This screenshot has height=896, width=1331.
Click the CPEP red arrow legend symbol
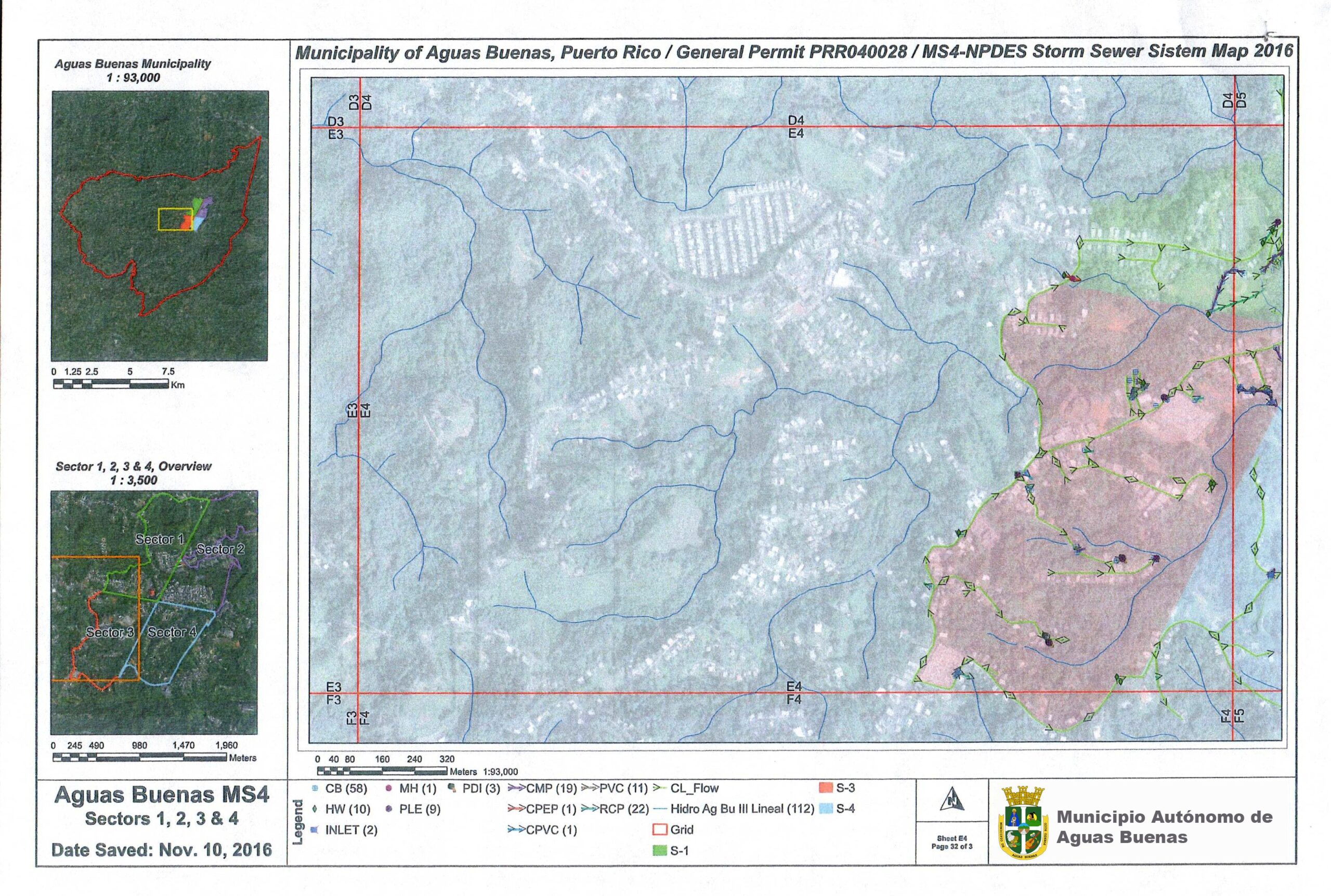pos(516,810)
